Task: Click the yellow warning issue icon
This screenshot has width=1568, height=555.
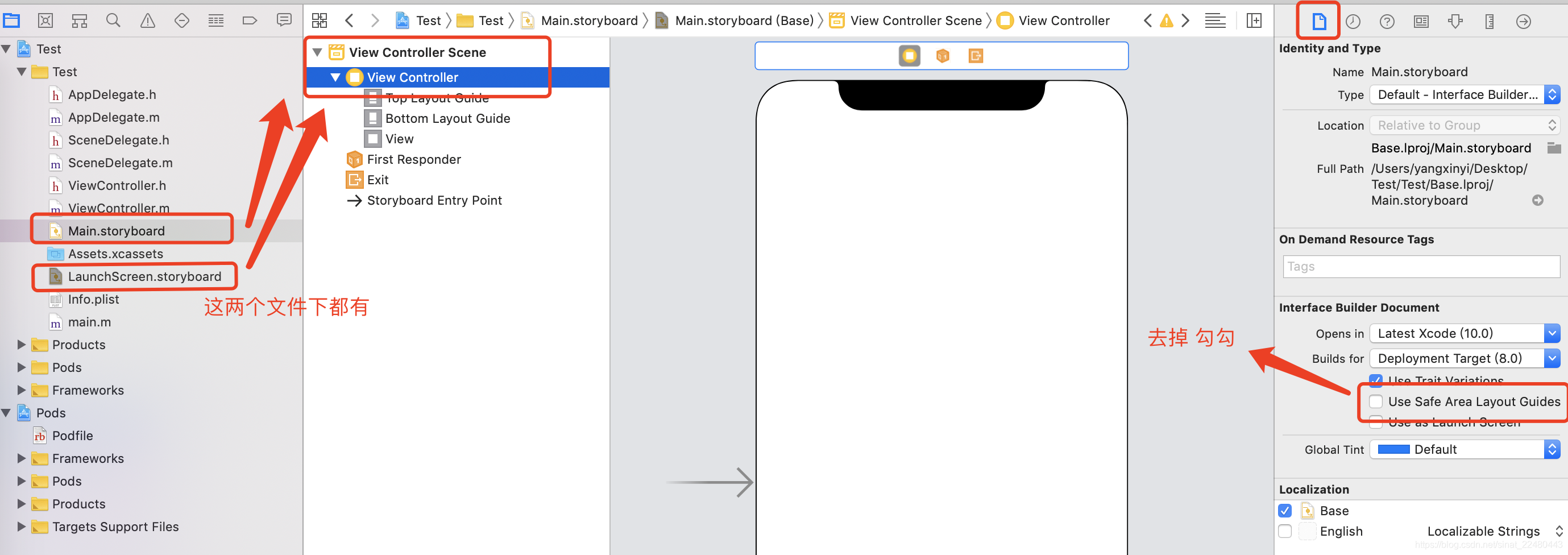Action: pos(1166,20)
